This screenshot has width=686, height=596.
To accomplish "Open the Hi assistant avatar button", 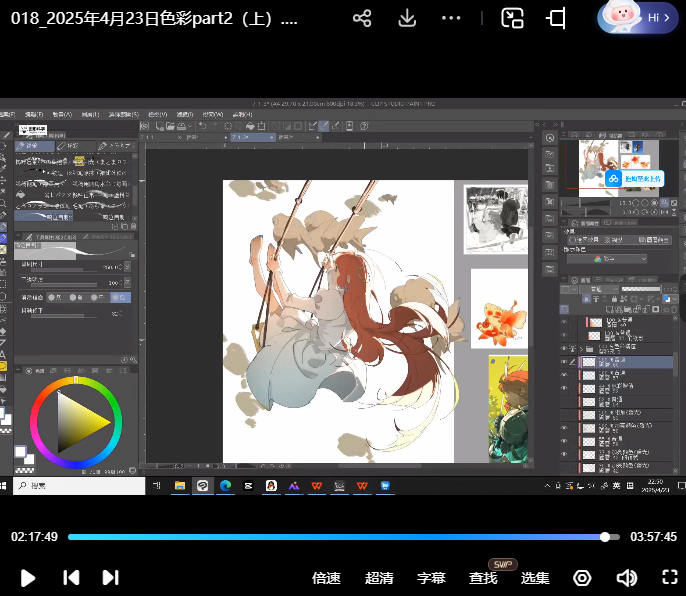I will pos(640,18).
